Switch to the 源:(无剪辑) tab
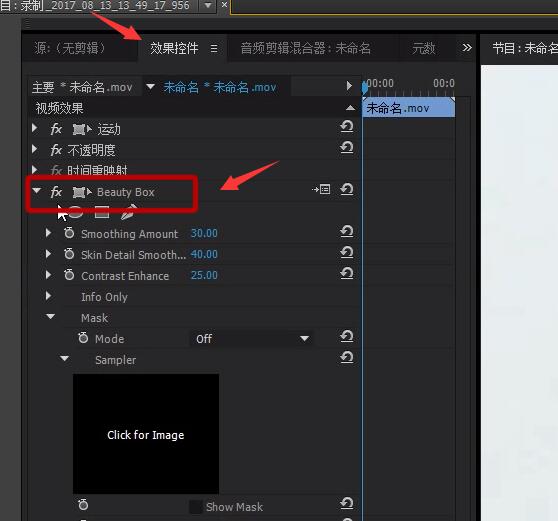This screenshot has height=521, width=558. click(x=70, y=48)
